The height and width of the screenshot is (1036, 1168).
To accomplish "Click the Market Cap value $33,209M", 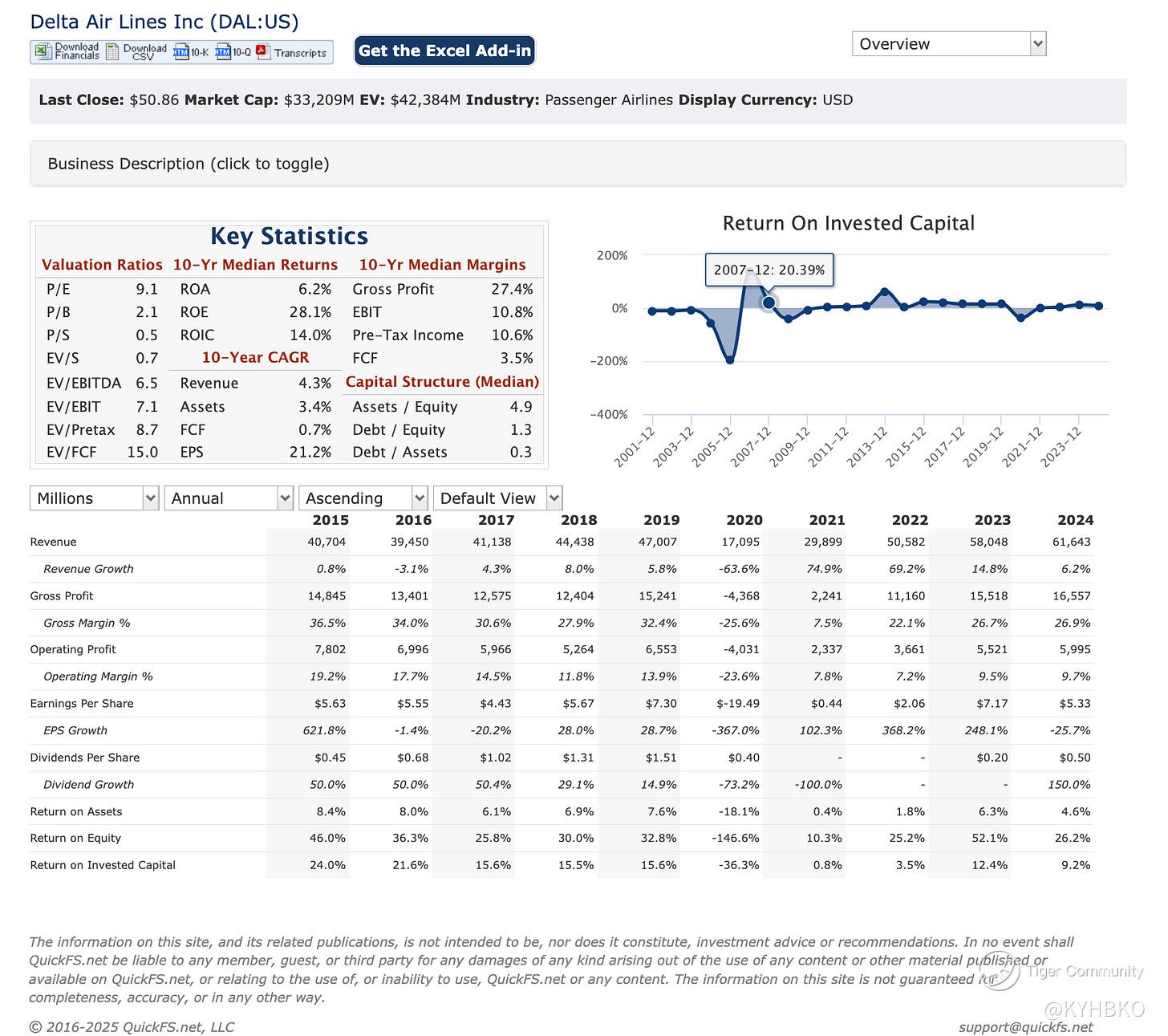I will tap(318, 100).
